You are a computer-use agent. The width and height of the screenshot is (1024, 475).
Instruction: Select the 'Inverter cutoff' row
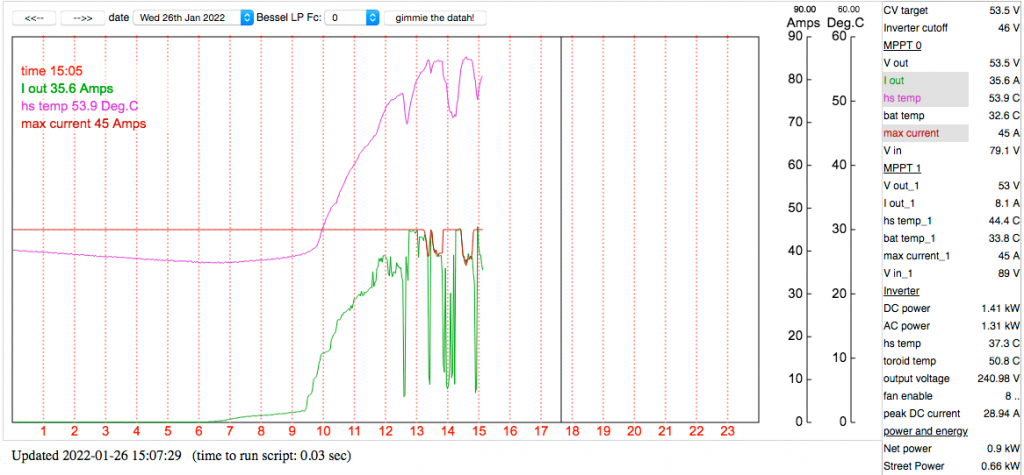[924, 27]
